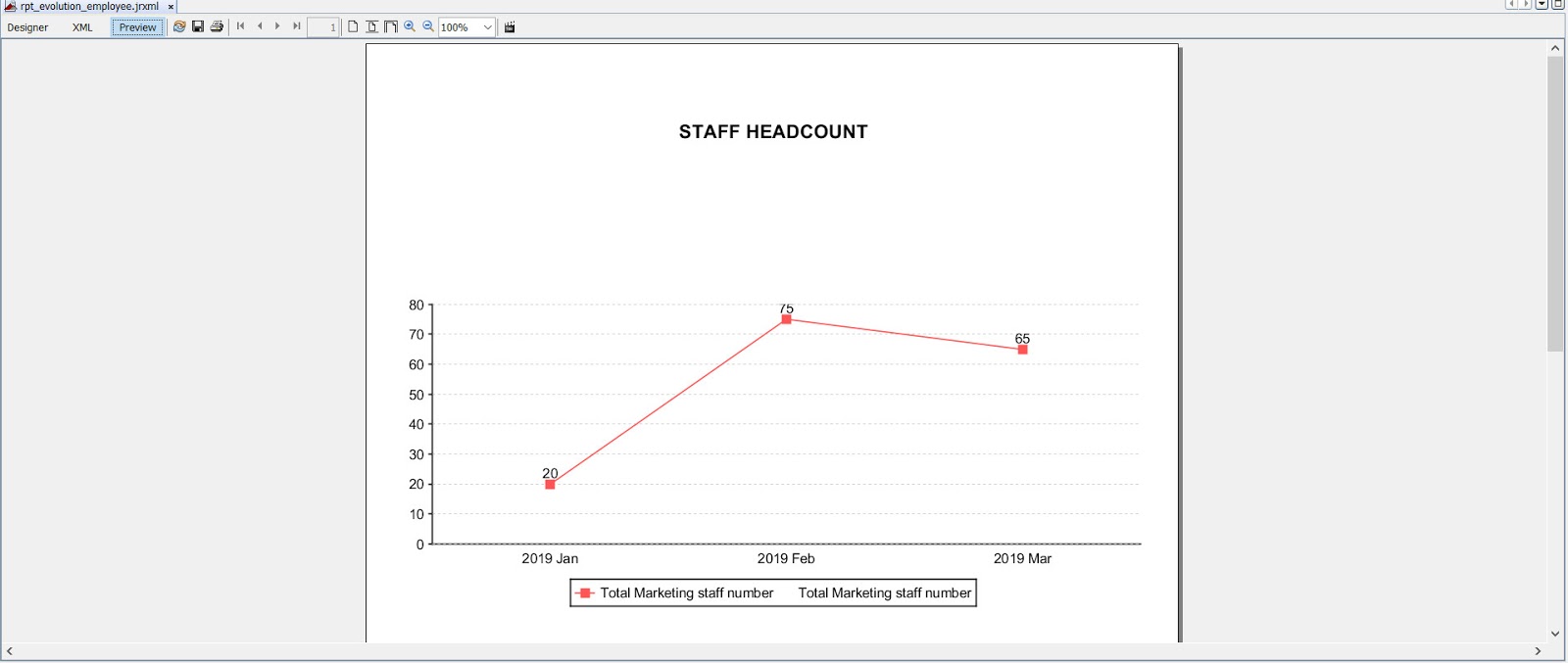Print the report preview

[217, 26]
